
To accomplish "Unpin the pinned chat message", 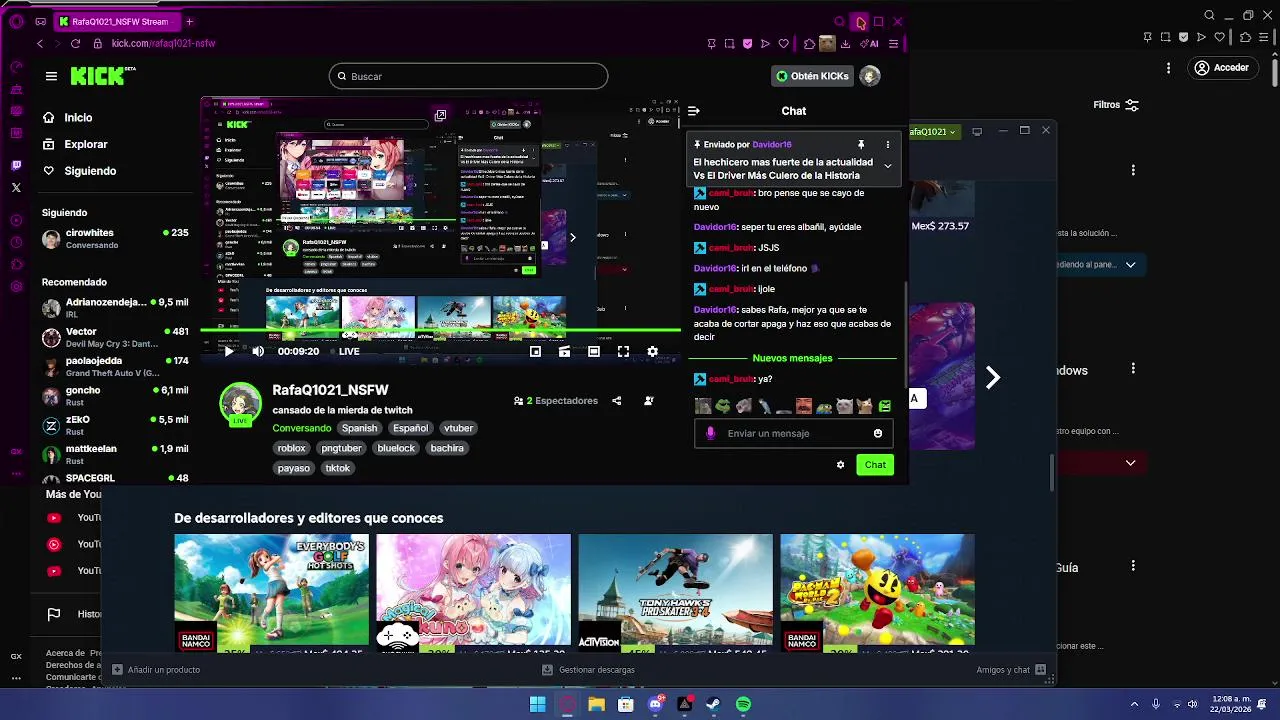I will tap(861, 145).
